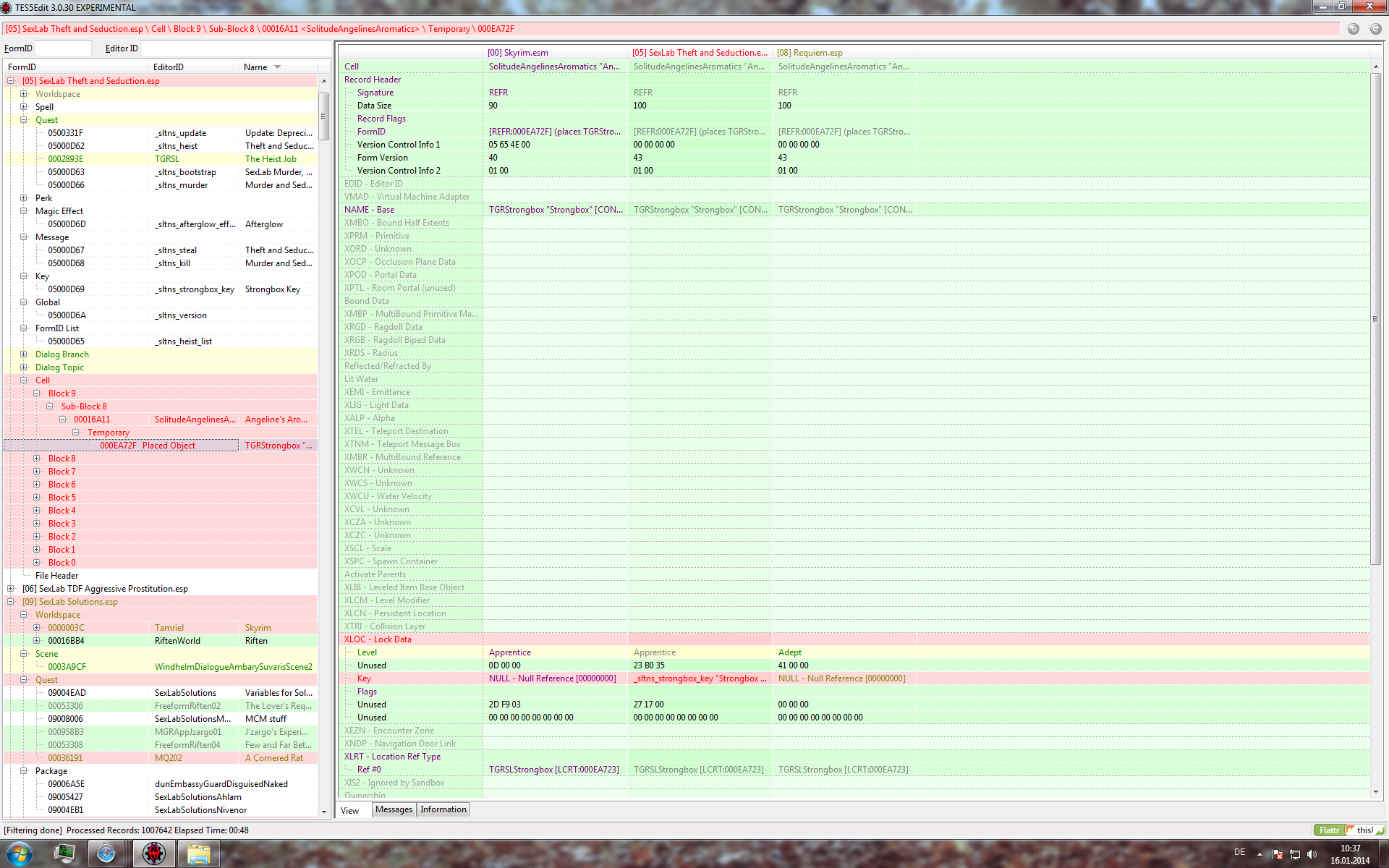
Task: Click the forward navigation arrow button
Action: (1375, 29)
